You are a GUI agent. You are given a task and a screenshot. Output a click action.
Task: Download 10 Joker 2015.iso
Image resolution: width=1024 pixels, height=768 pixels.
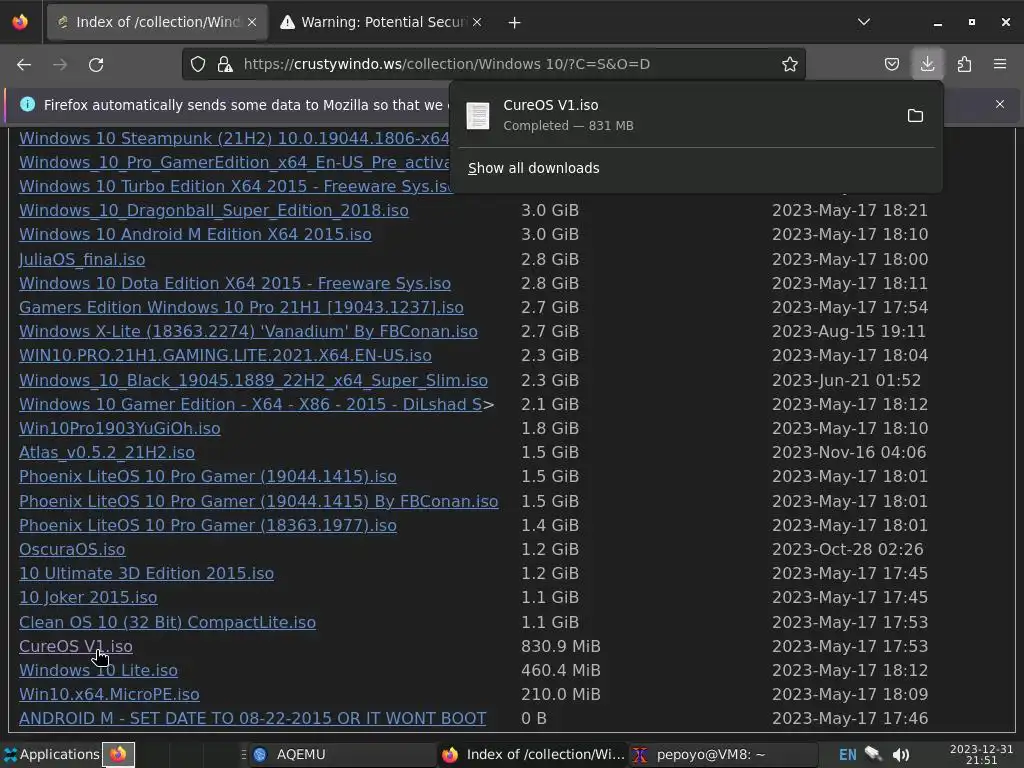click(x=88, y=598)
